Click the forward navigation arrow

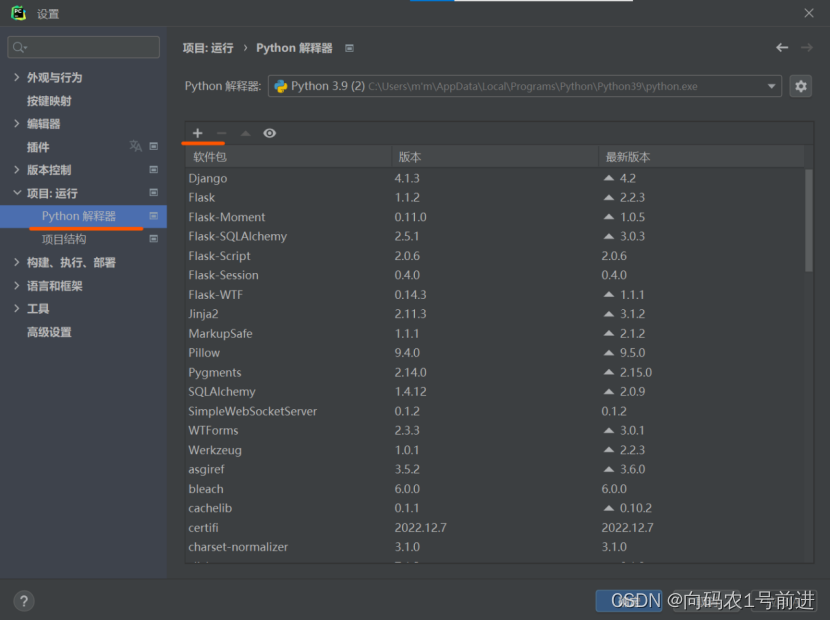807,48
